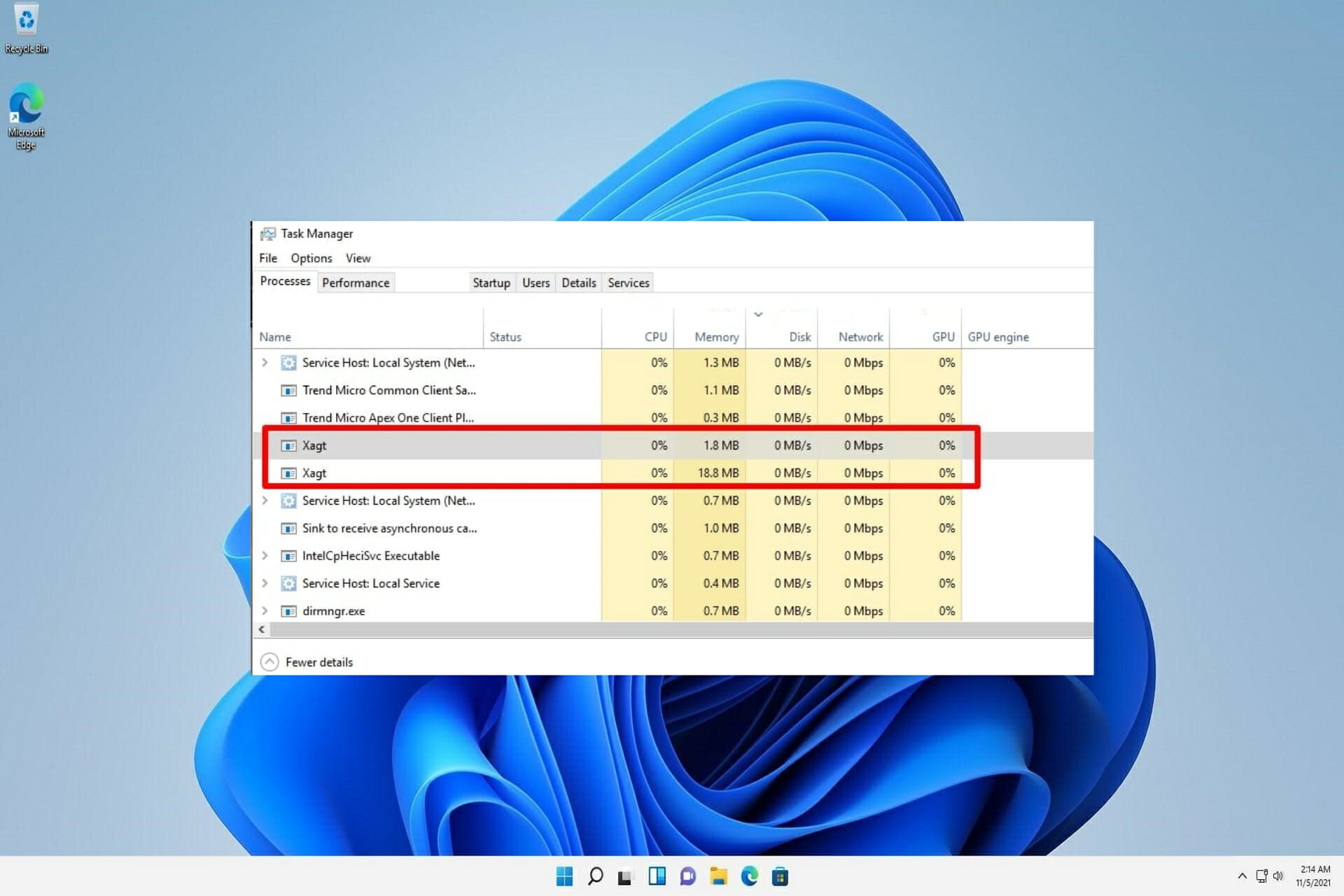Screen dimensions: 1344x896
Task: Select Sink to receive asynchronous ca... process
Action: tap(389, 528)
